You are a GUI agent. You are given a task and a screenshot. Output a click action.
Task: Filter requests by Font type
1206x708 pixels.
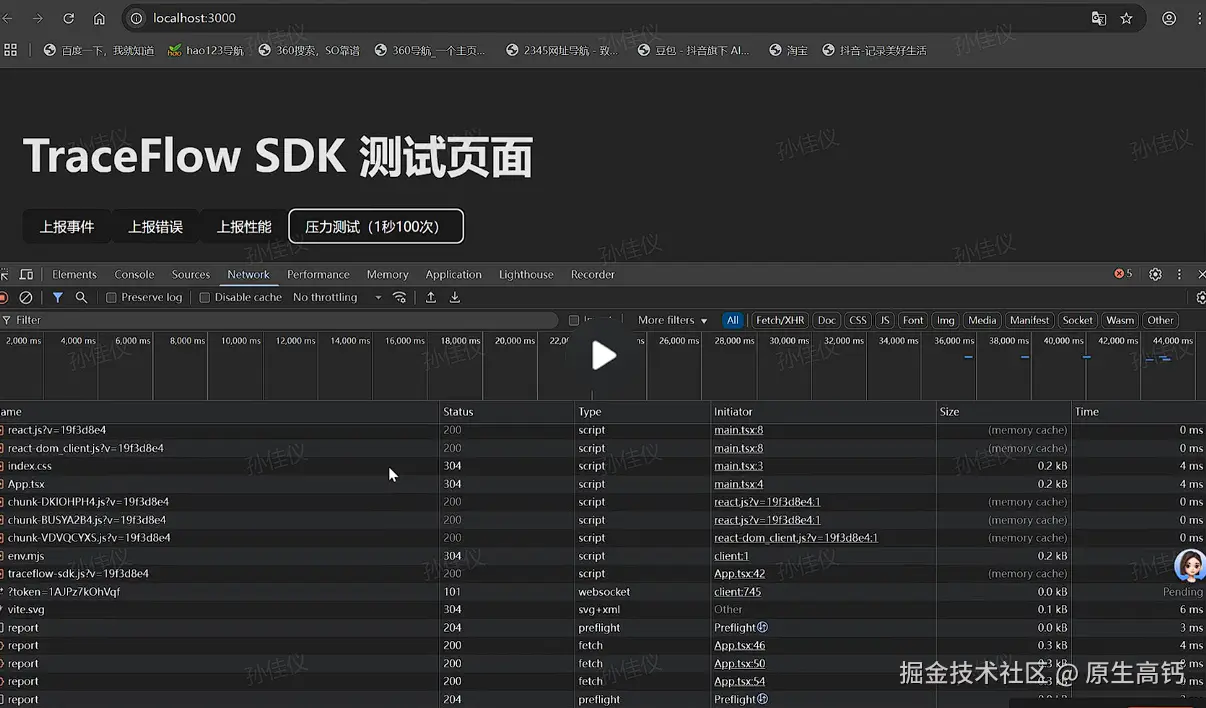[913, 320]
